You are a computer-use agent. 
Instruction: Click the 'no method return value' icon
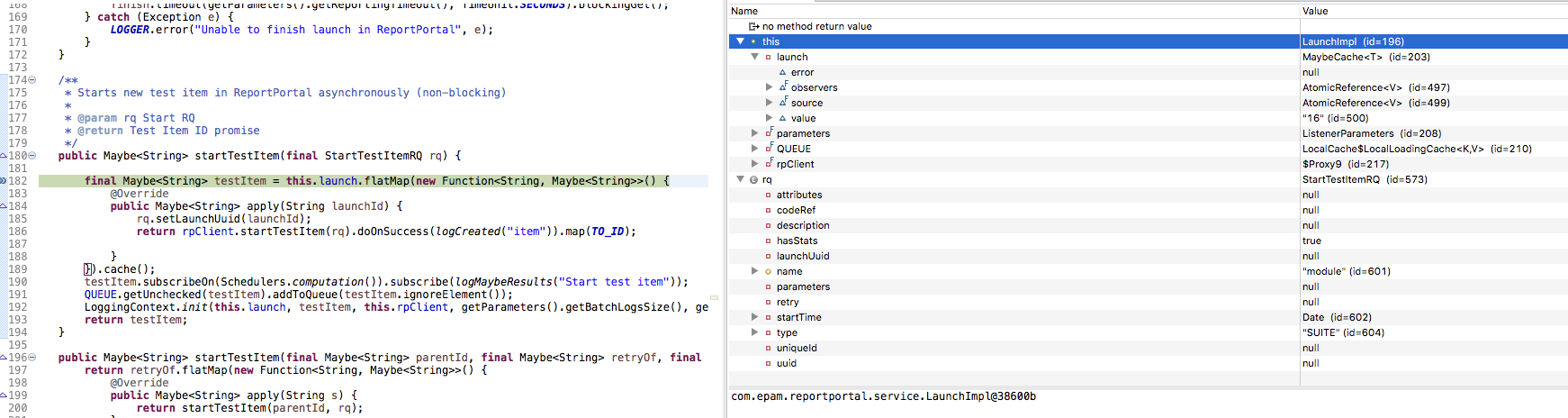753,26
